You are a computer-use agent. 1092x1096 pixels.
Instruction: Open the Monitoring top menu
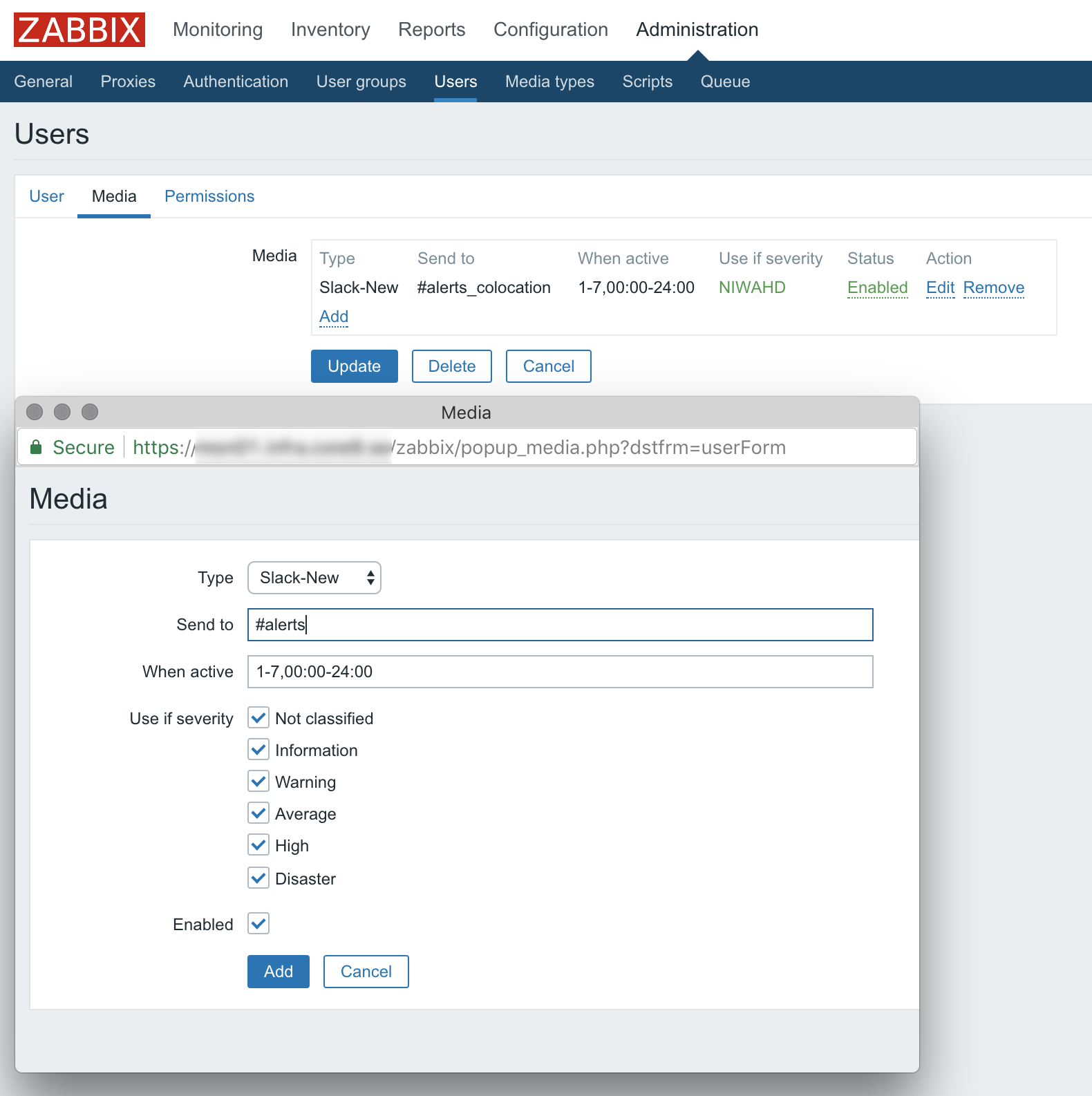(218, 30)
